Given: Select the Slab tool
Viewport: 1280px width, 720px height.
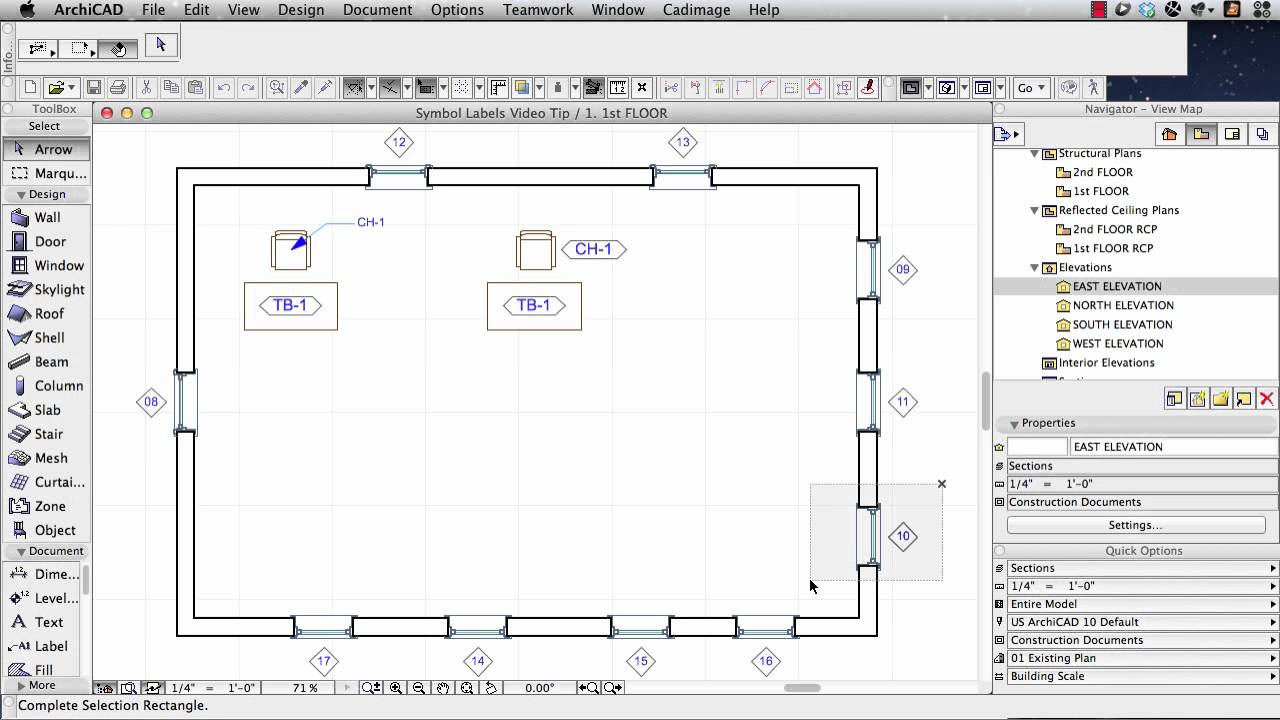Looking at the screenshot, I should click(46, 409).
